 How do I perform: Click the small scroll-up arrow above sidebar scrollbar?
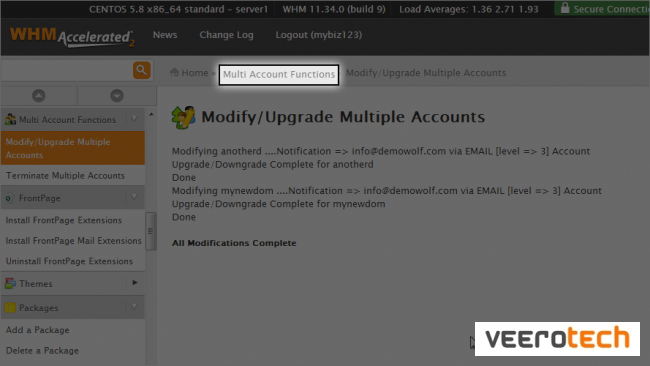pyautogui.click(x=151, y=114)
